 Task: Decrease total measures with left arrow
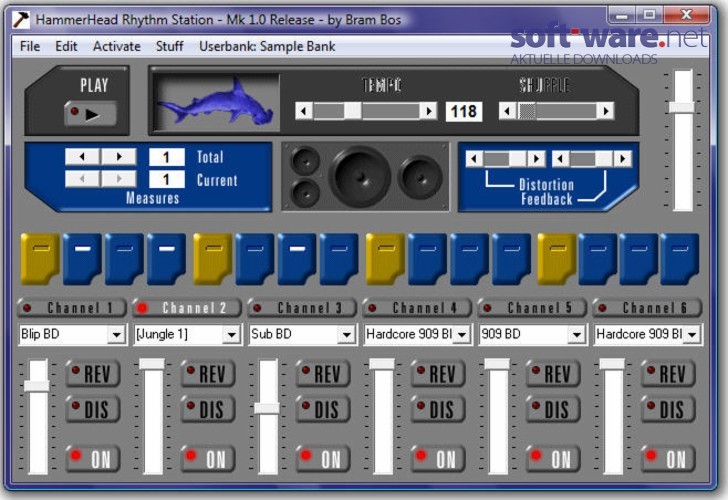pos(82,157)
